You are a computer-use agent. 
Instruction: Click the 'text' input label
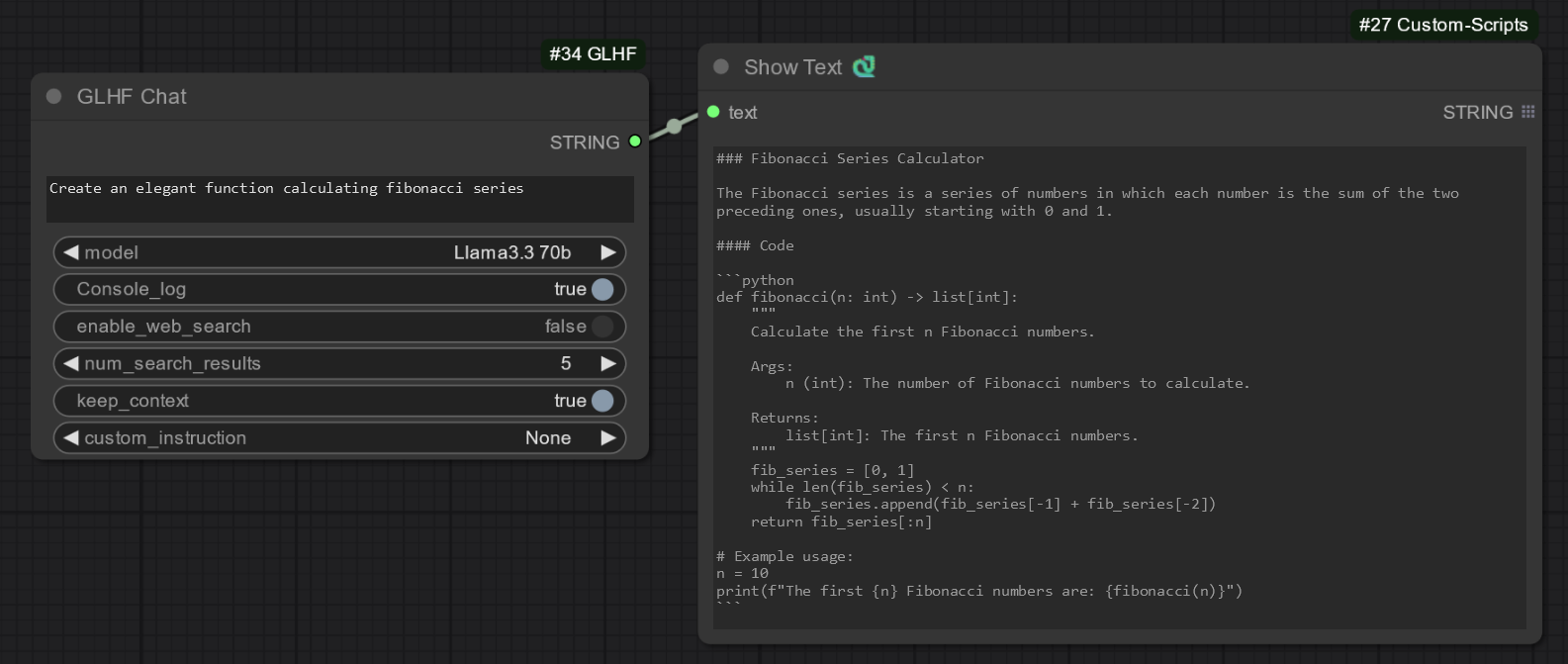coord(742,112)
